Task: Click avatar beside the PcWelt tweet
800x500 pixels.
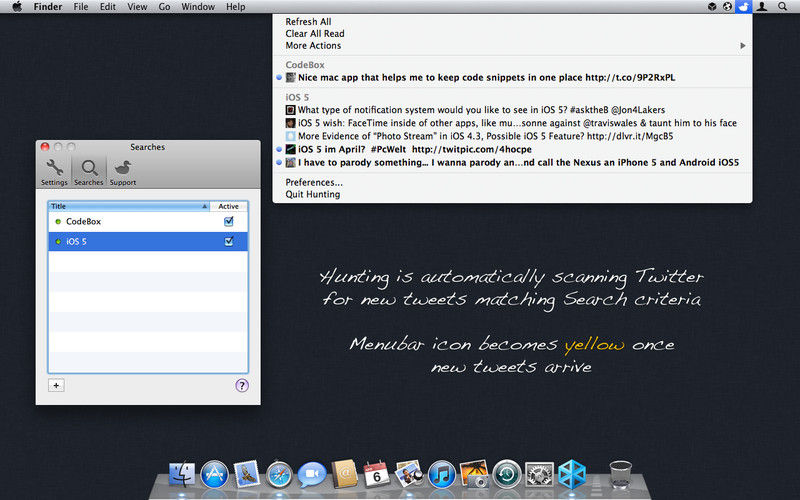Action: [x=290, y=149]
